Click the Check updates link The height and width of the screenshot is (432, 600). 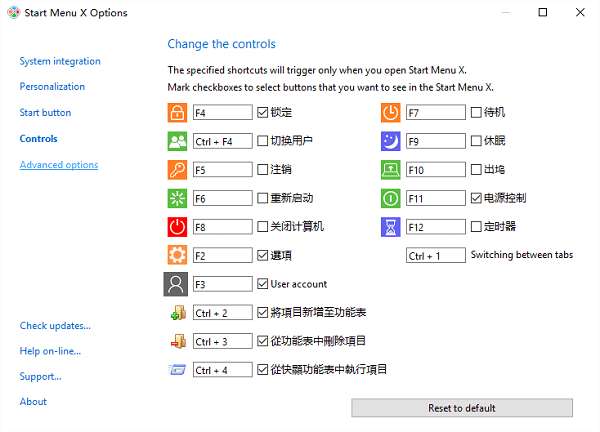54,325
